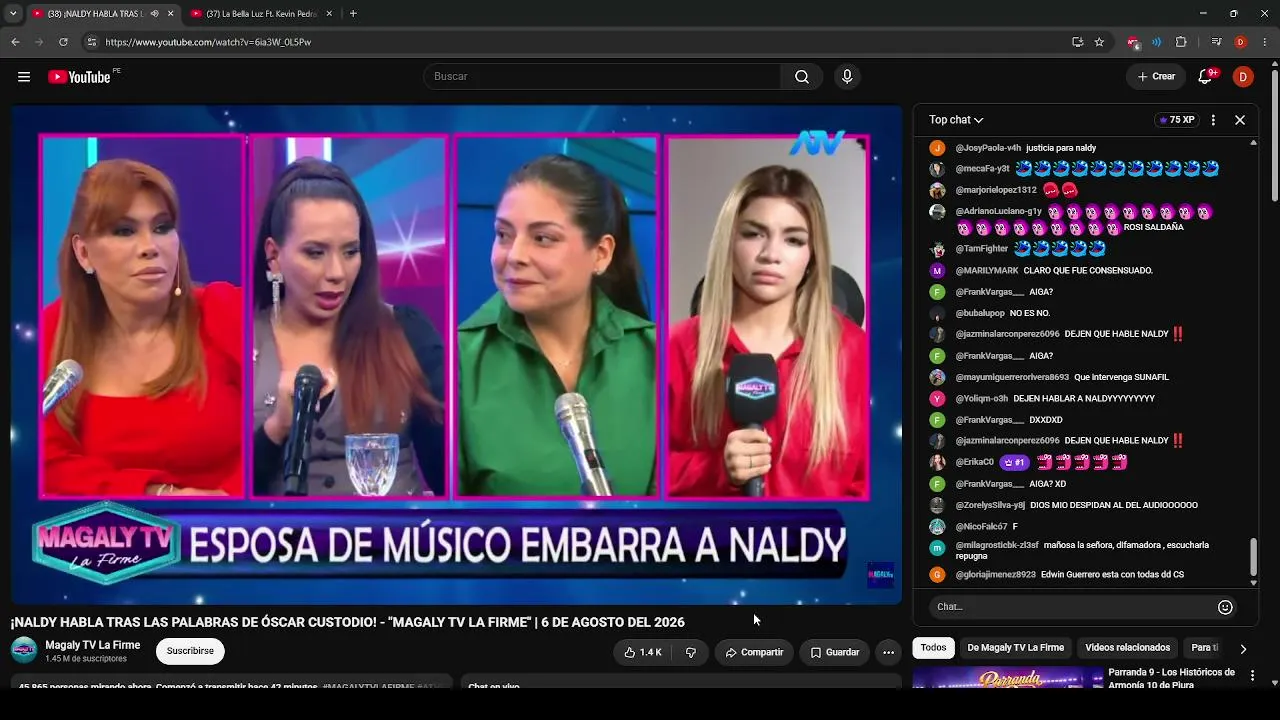Click username @NicoFalc67 in chat
Viewport: 1280px width, 720px height.
click(x=981, y=526)
